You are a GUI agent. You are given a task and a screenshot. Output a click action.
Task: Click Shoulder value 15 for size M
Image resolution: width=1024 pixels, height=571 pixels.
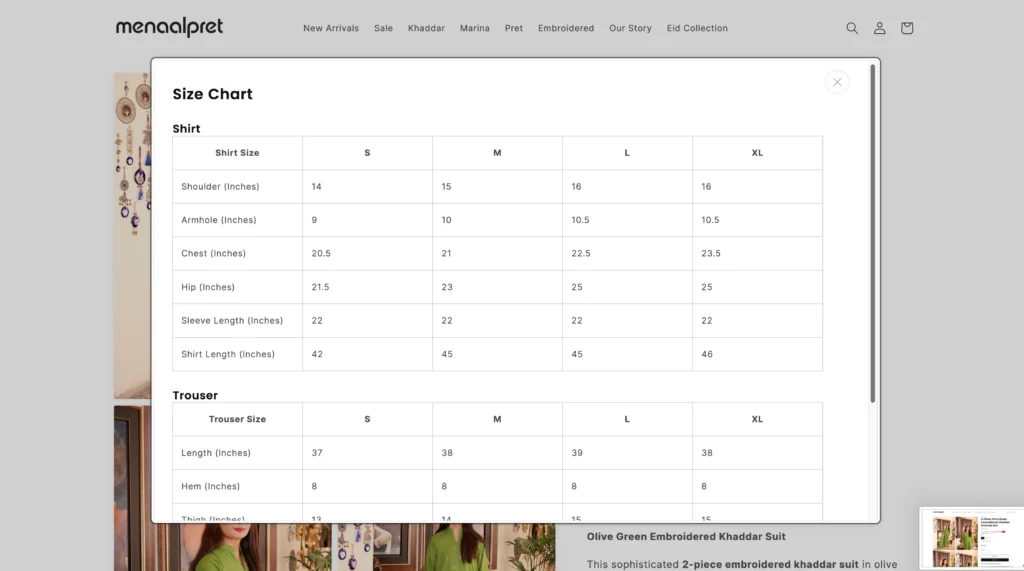point(446,187)
